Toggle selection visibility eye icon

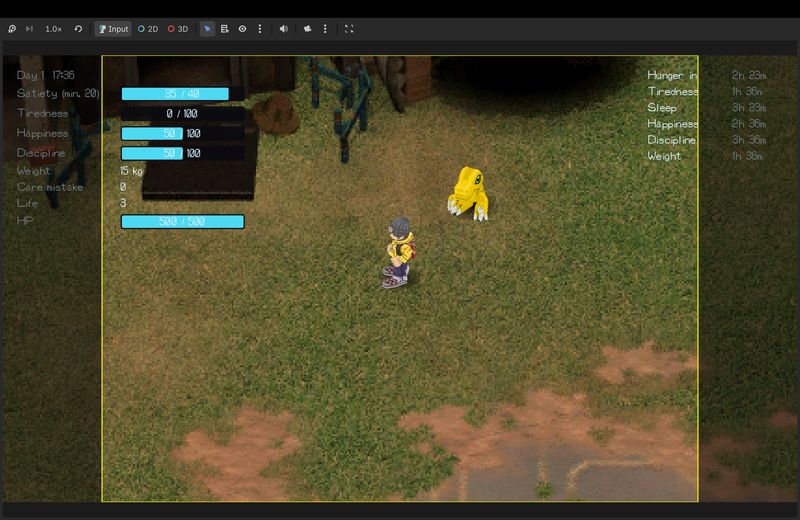(x=242, y=29)
